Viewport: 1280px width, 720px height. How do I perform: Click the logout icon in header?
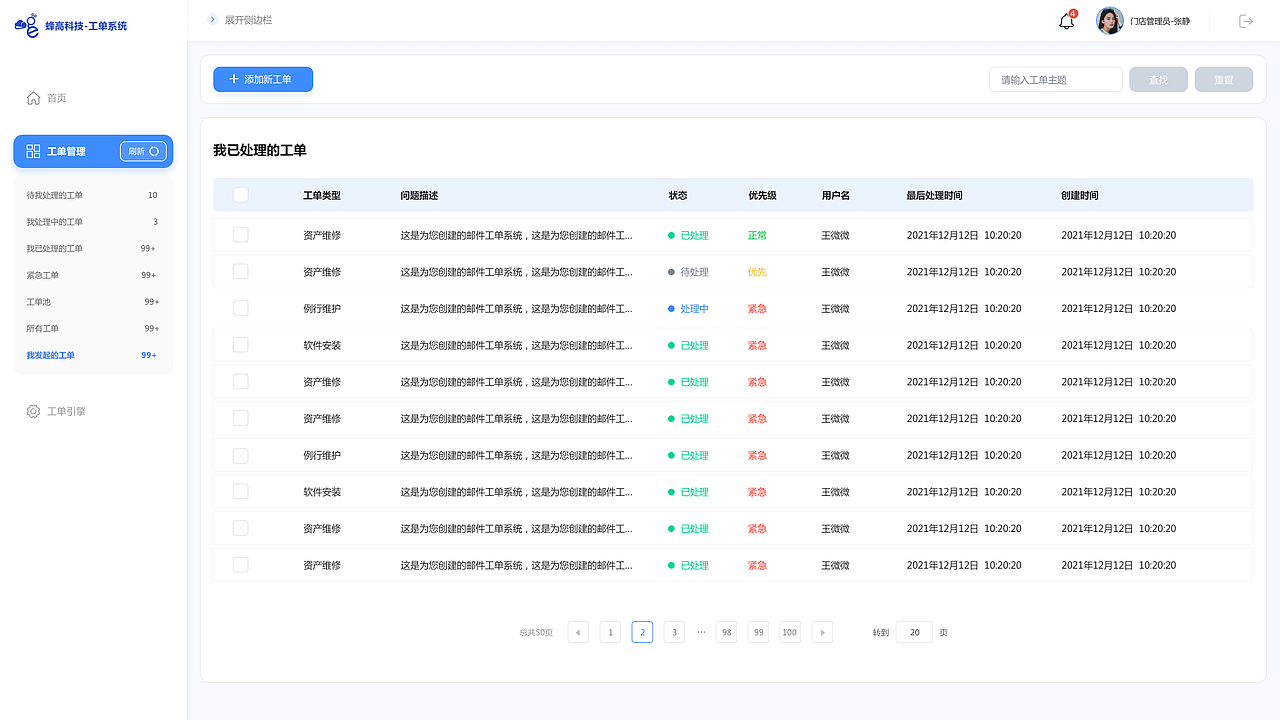point(1246,21)
